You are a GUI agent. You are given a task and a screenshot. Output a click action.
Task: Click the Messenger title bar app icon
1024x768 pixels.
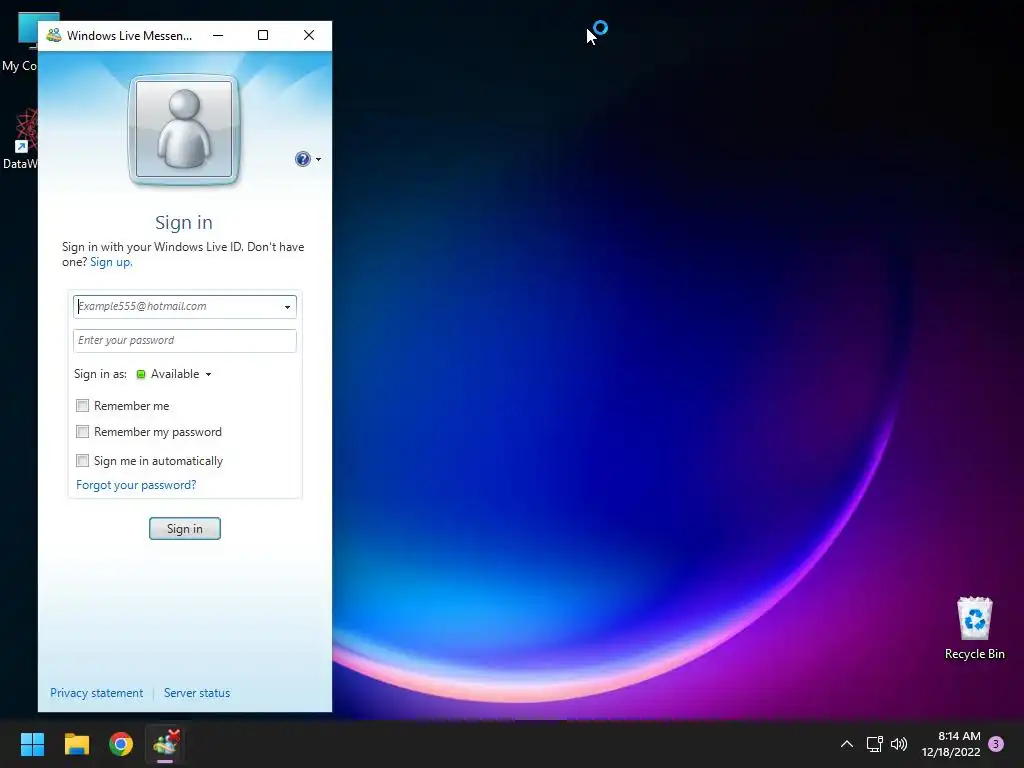pos(54,35)
